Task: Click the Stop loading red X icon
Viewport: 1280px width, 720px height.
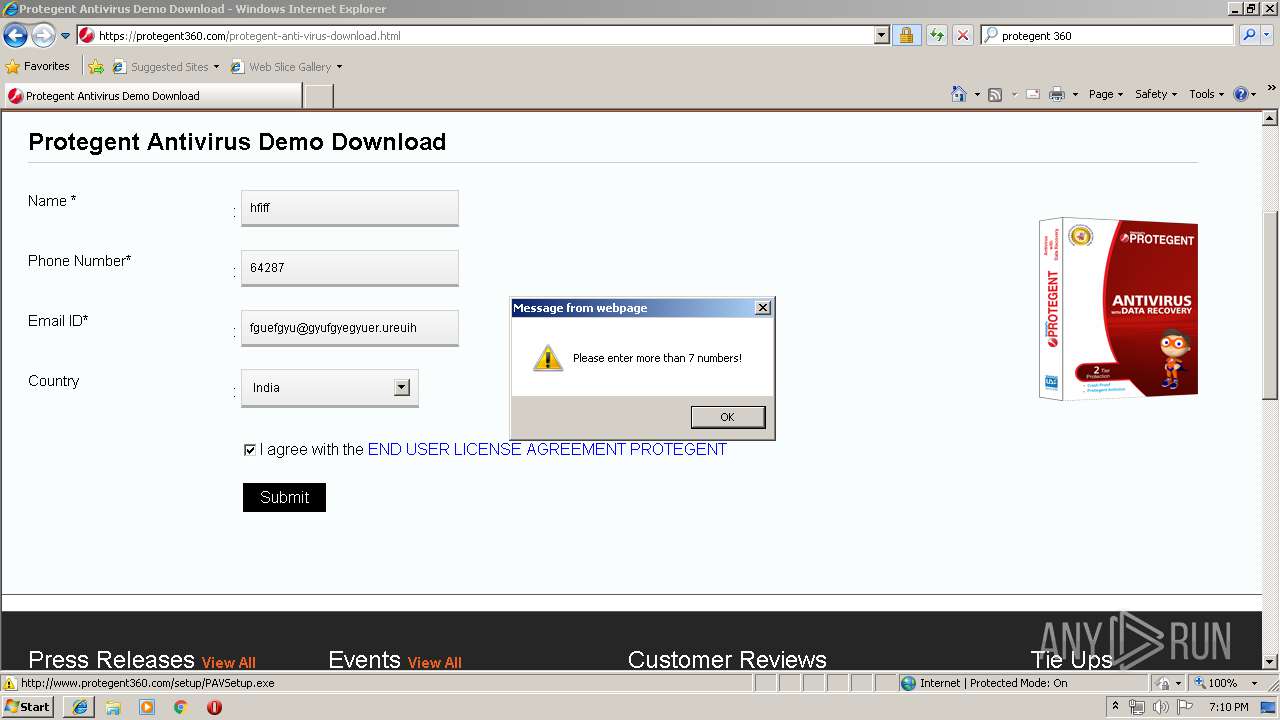Action: coord(962,35)
